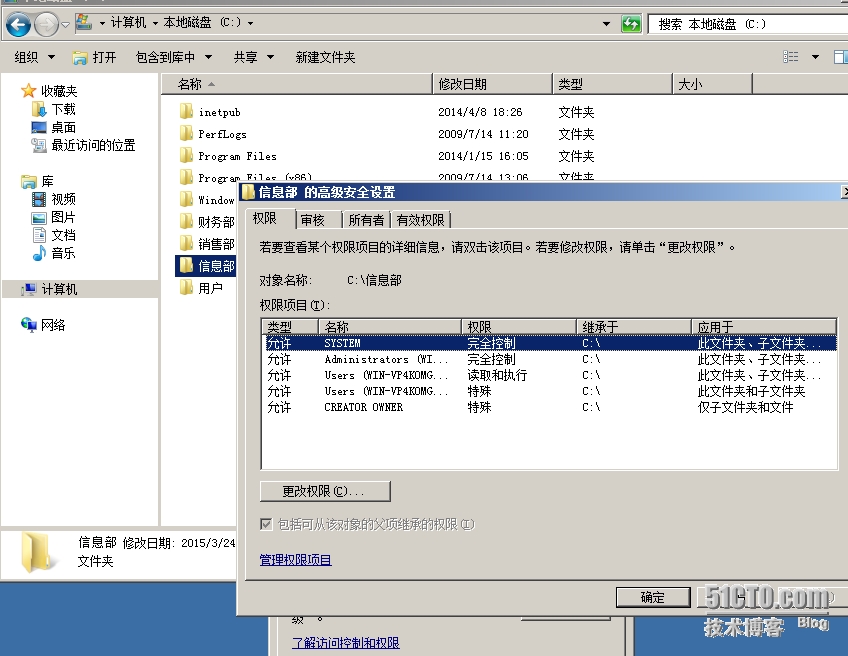Click the 打开 toolbar button
The image size is (848, 656).
click(x=95, y=57)
